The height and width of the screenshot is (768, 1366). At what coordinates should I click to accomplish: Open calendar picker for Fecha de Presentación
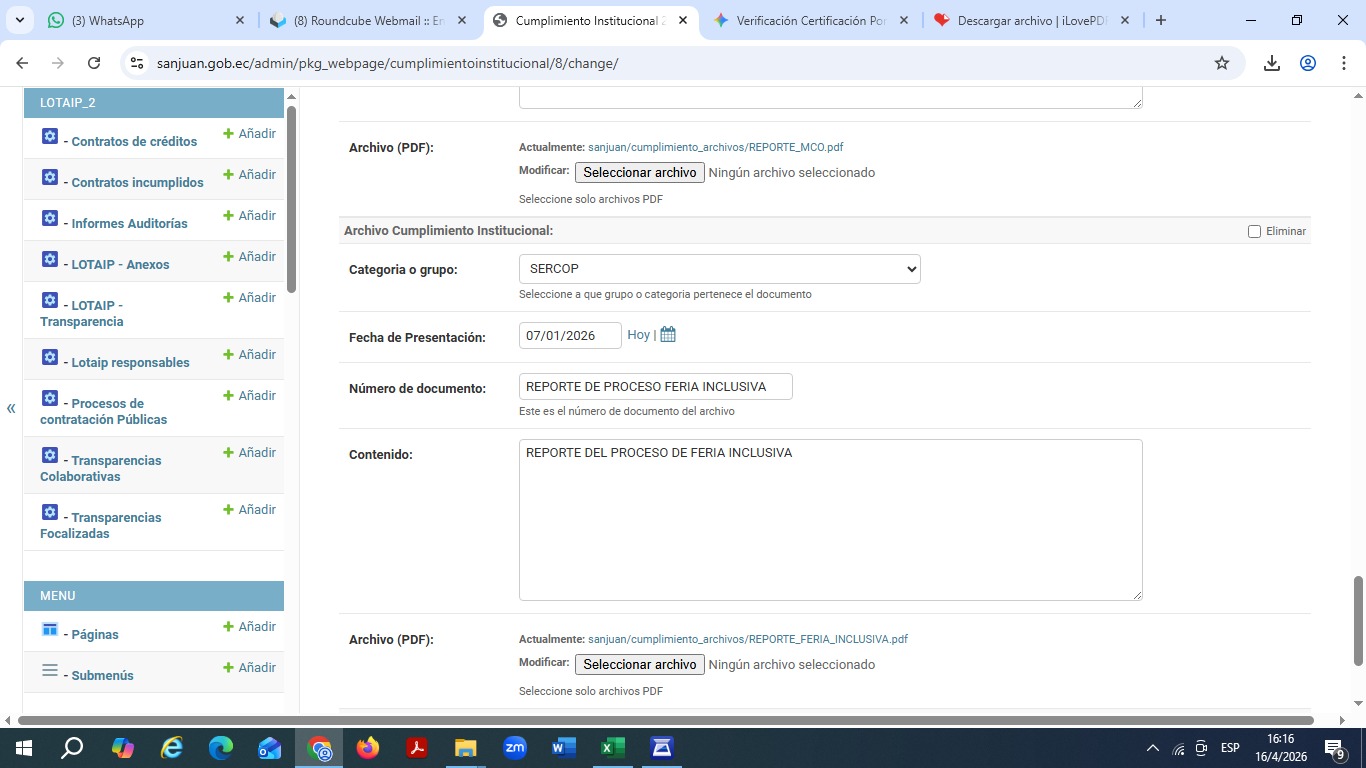(x=668, y=335)
